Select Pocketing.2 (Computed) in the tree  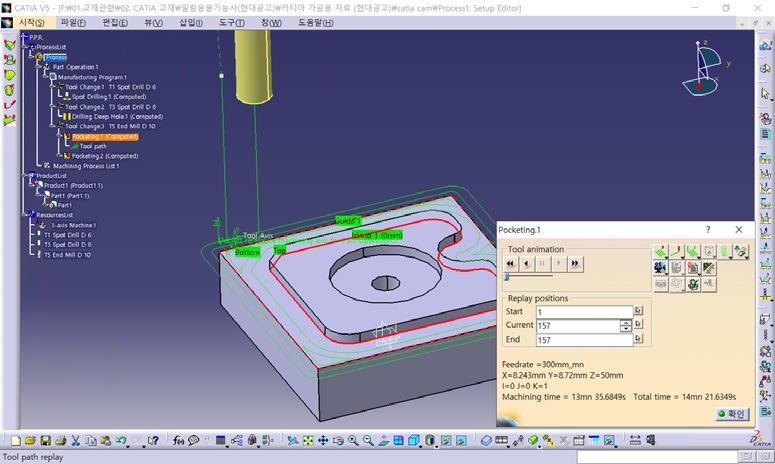104,156
